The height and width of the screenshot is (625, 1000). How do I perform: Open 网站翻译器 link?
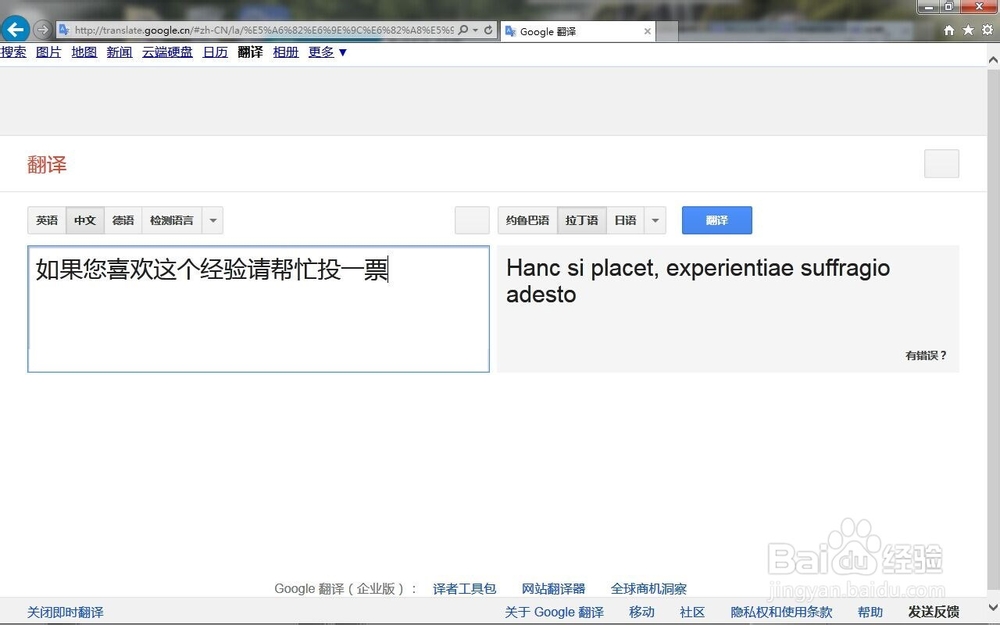[553, 589]
